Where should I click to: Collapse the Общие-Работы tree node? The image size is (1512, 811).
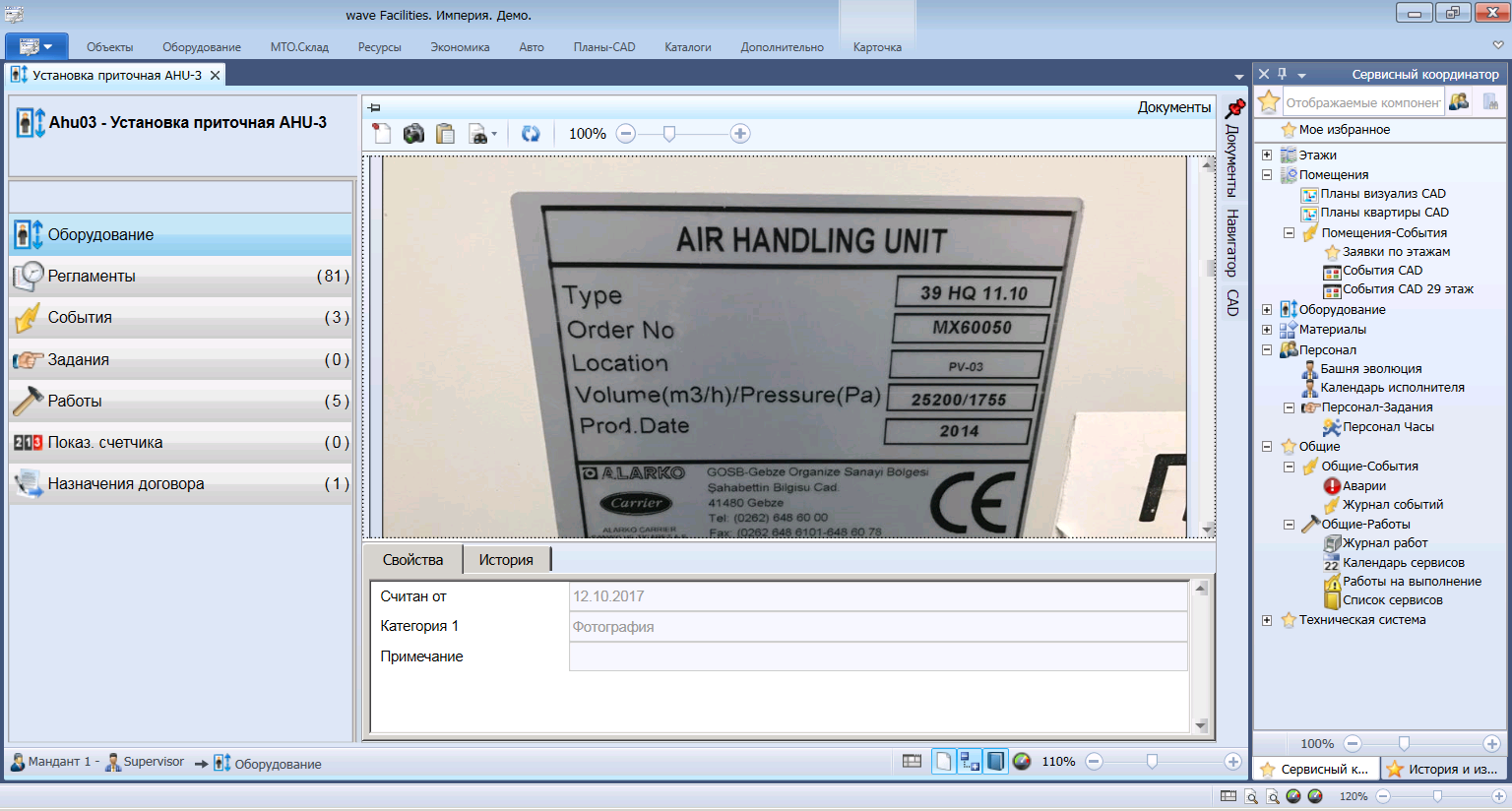[1290, 525]
